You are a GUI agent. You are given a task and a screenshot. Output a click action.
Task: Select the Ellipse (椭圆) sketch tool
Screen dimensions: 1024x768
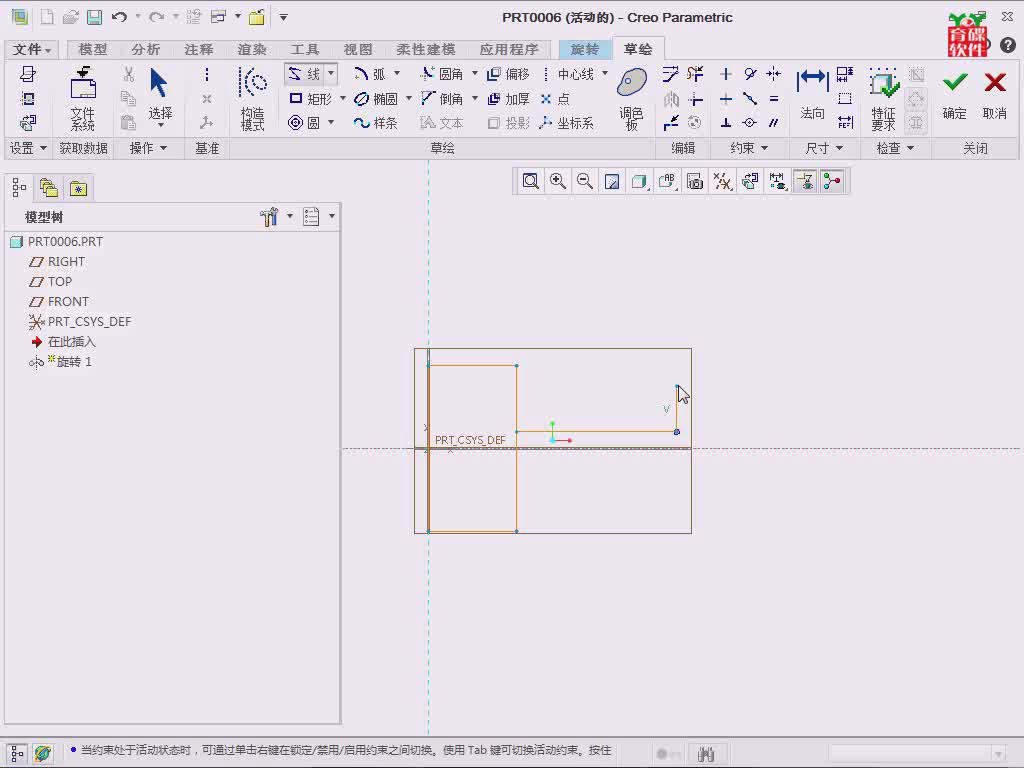(376, 99)
